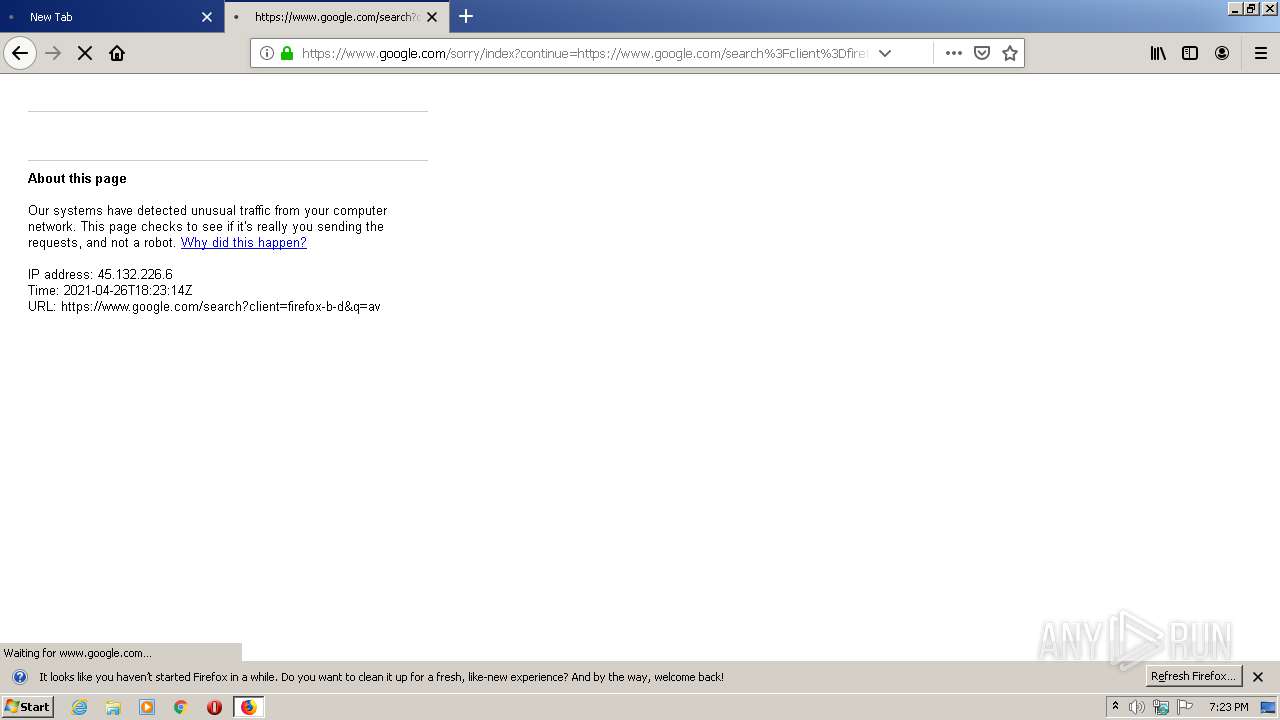Open the volume control in system tray
The height and width of the screenshot is (720, 1280).
click(1136, 707)
